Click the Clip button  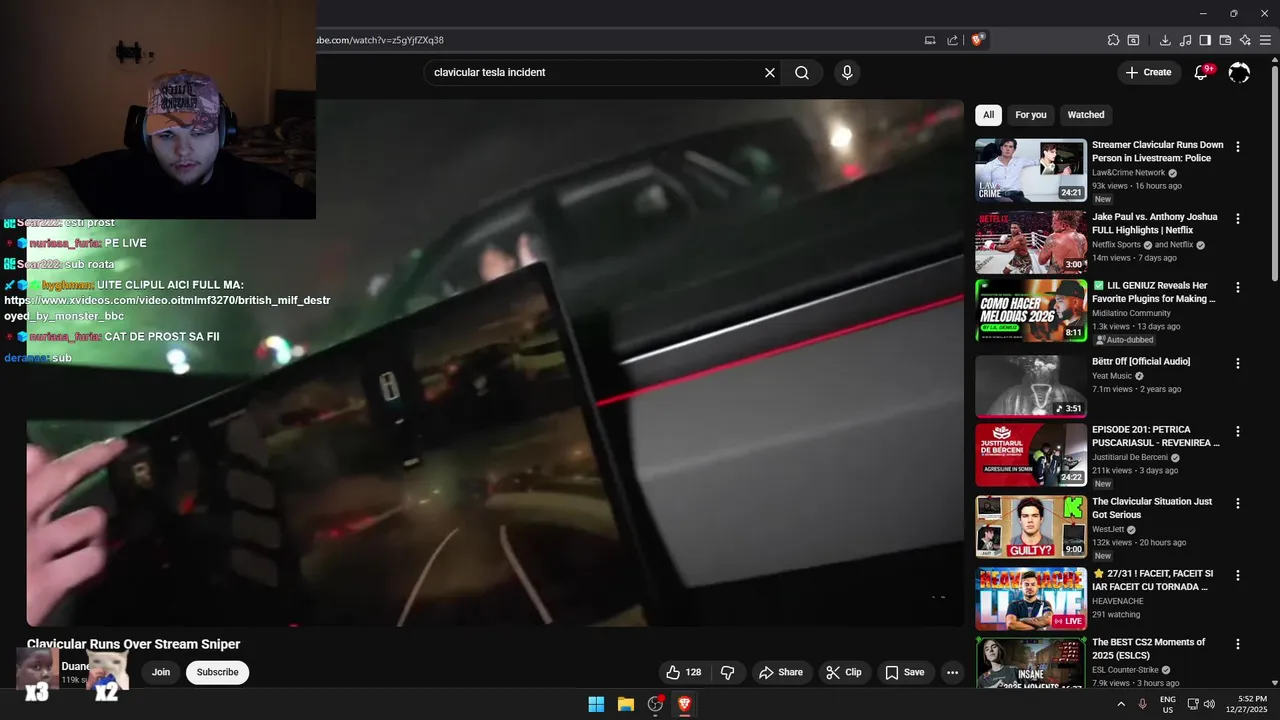pos(844,672)
